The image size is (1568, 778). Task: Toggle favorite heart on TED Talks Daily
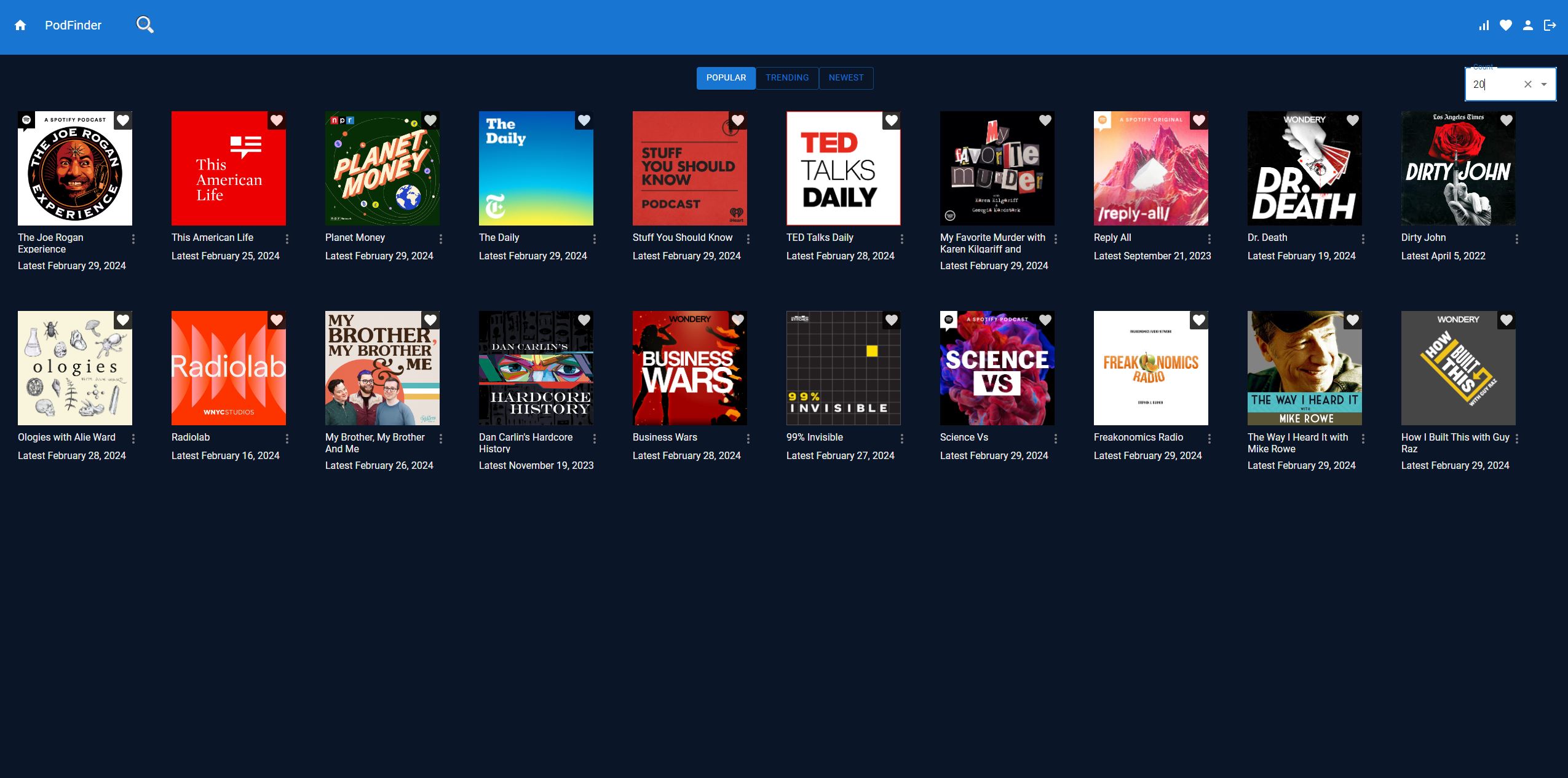[x=892, y=120]
